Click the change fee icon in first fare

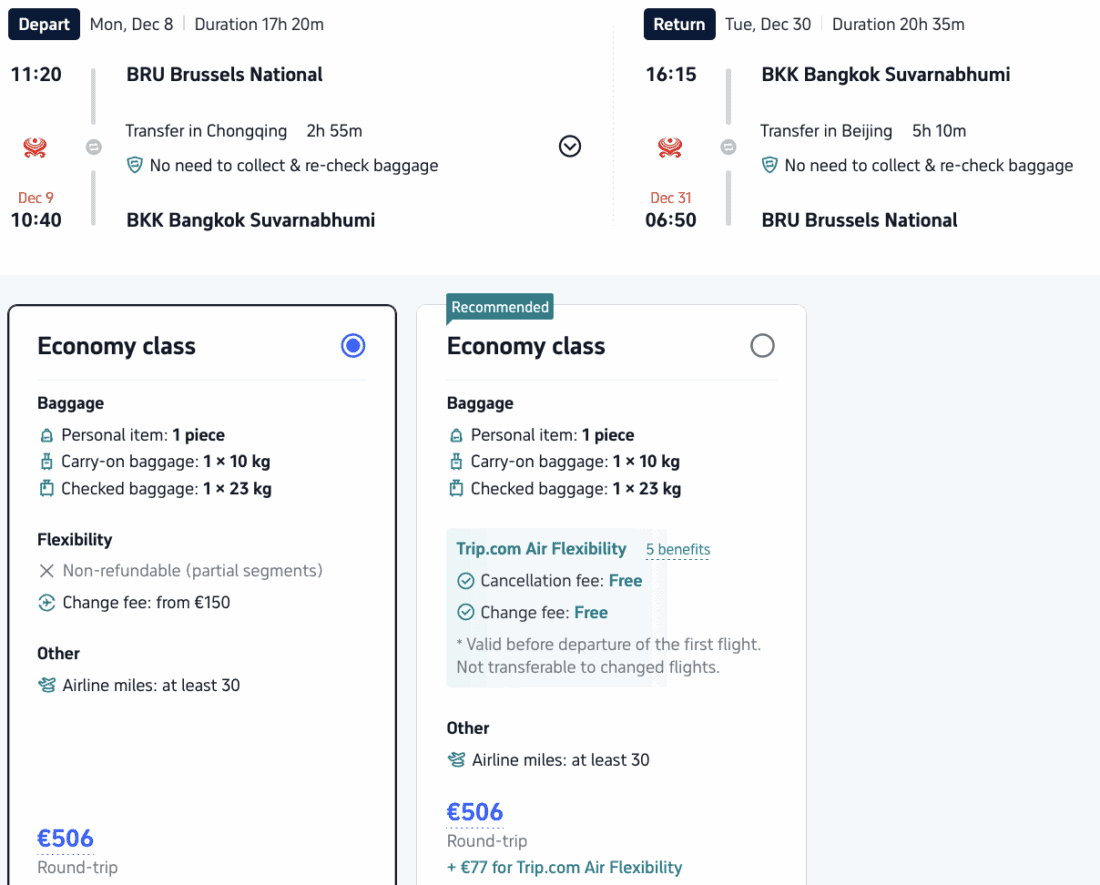(46, 602)
